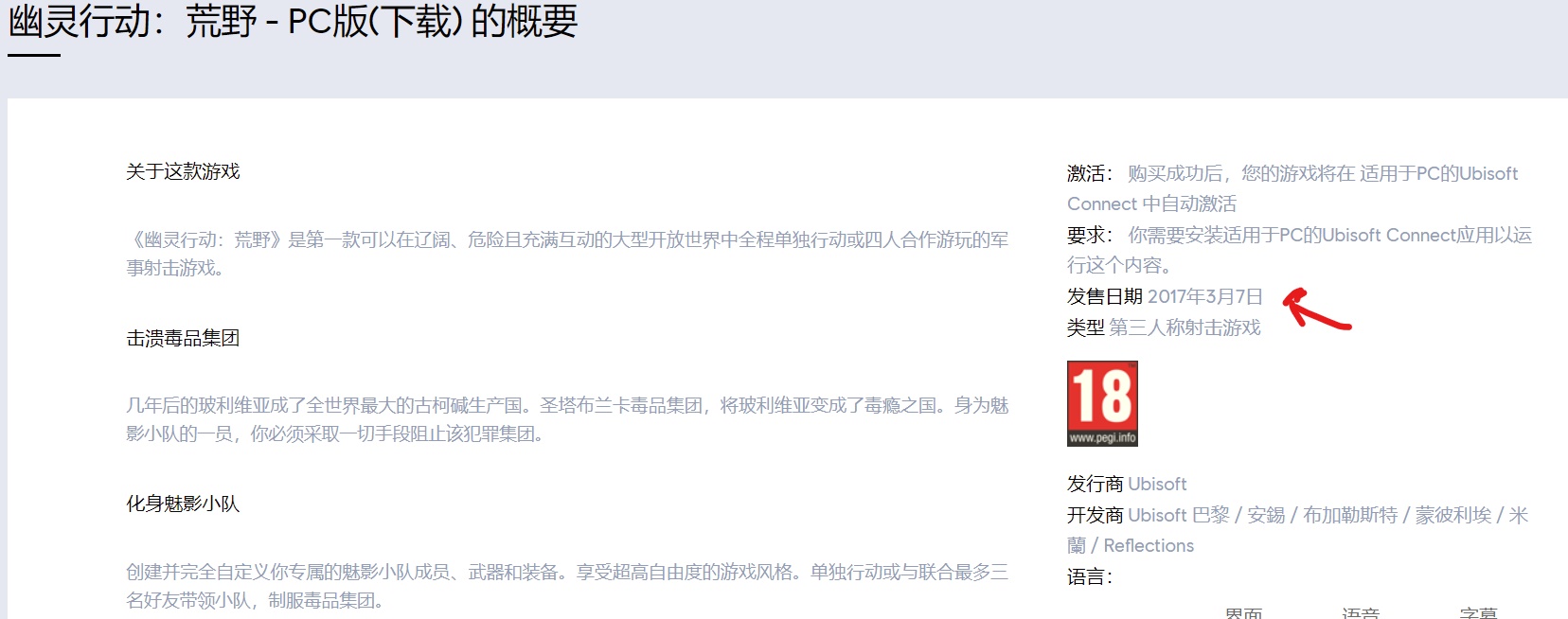Click the PEGI 18 age rating badge
This screenshot has height=619, width=1568.
point(1102,403)
